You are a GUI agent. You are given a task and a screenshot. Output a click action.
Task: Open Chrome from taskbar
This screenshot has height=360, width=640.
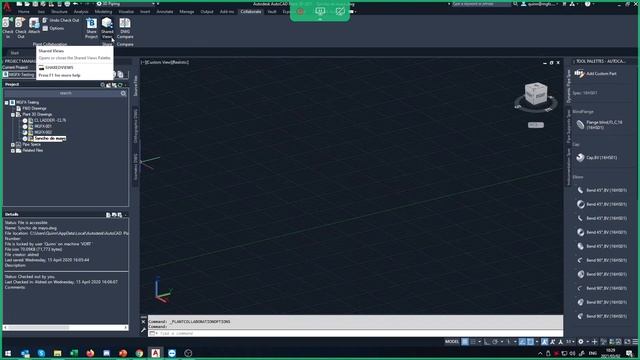pyautogui.click(x=139, y=353)
